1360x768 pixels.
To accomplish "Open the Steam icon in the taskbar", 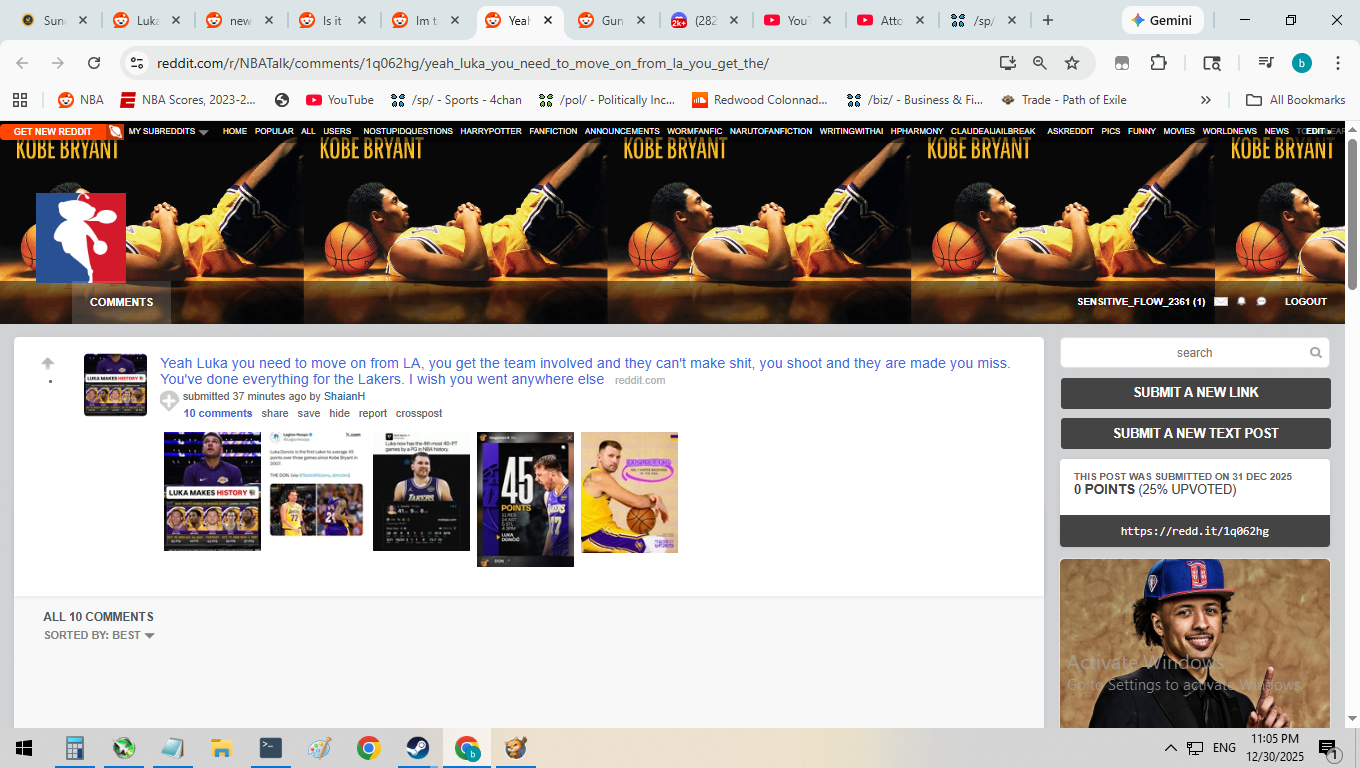I will click(418, 748).
